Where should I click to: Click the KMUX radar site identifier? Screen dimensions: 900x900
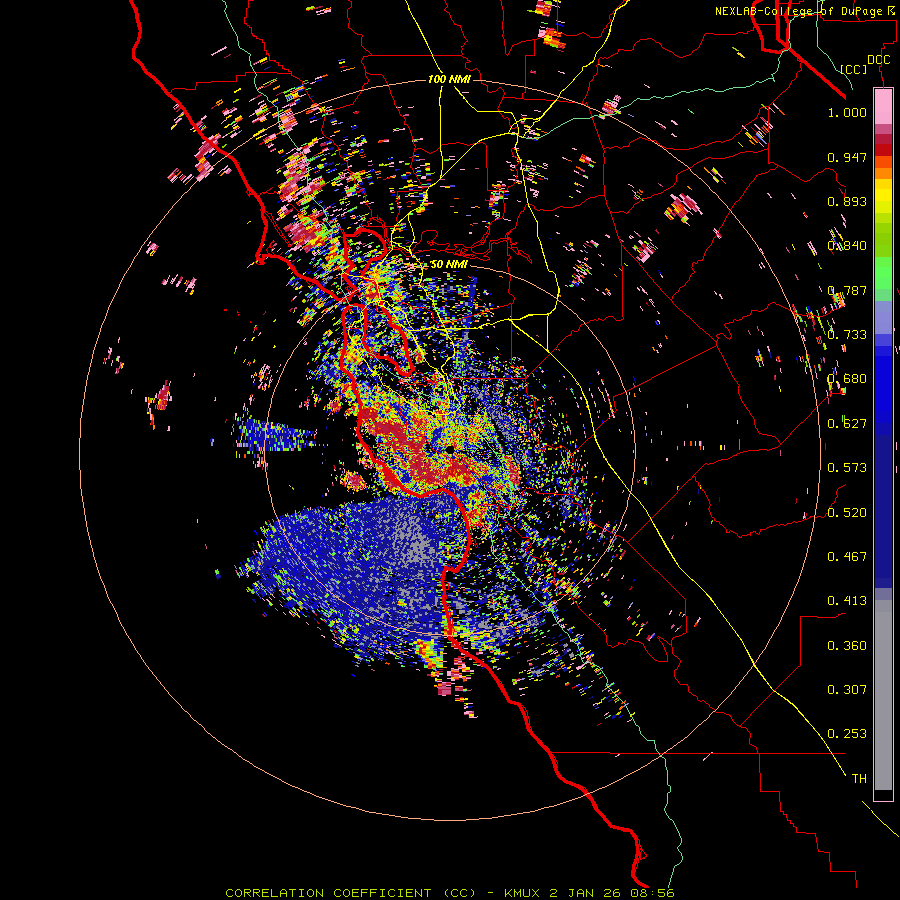coord(523,893)
